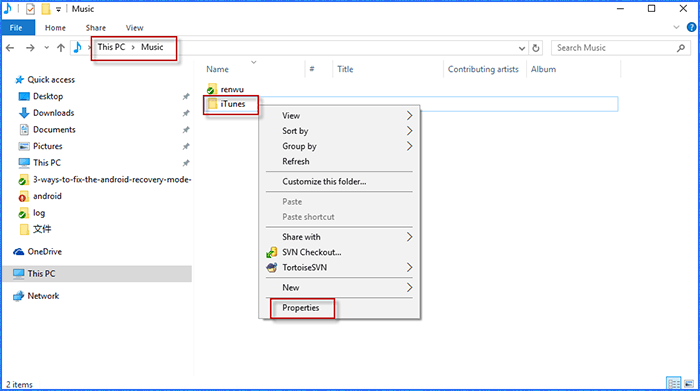Switch to Details view in status bar

tap(674, 383)
